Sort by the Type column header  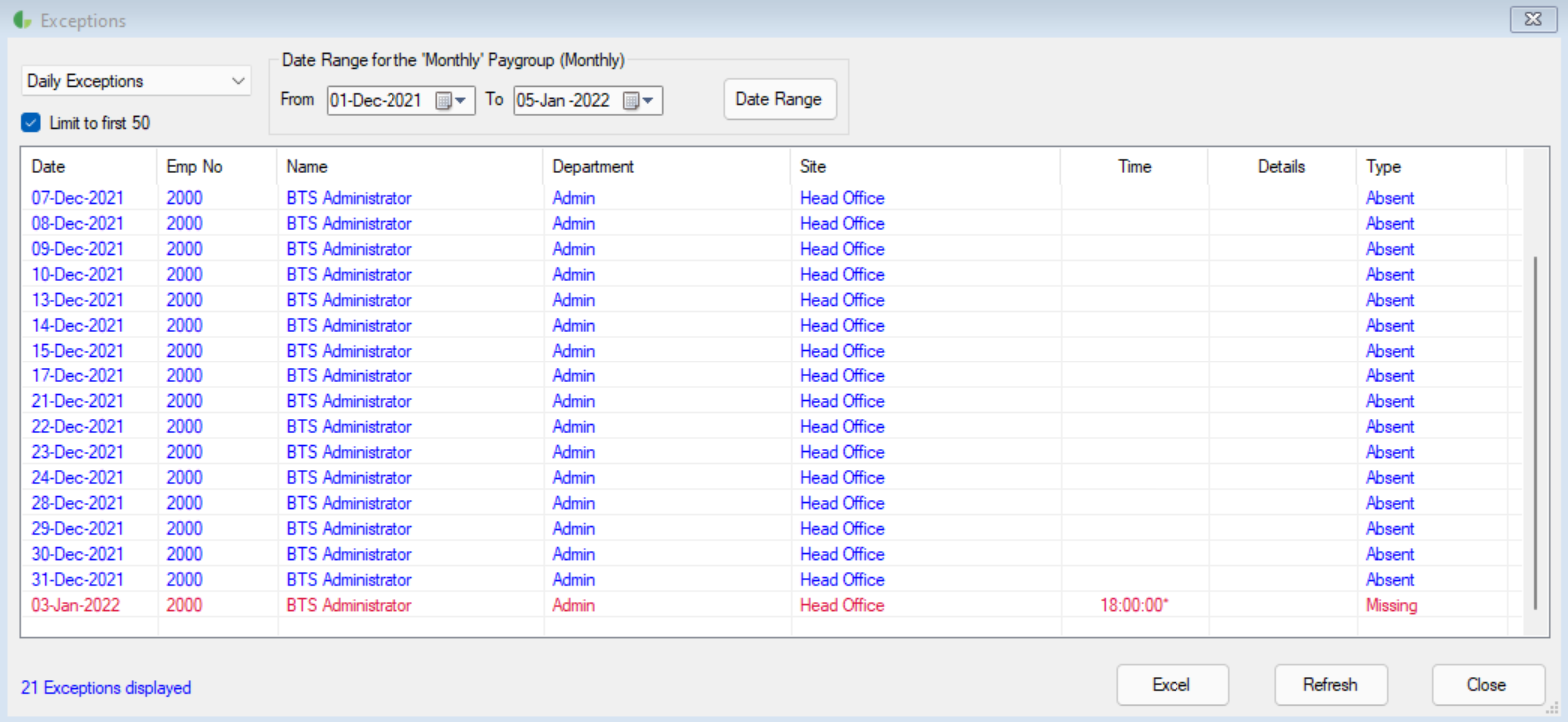(1383, 167)
